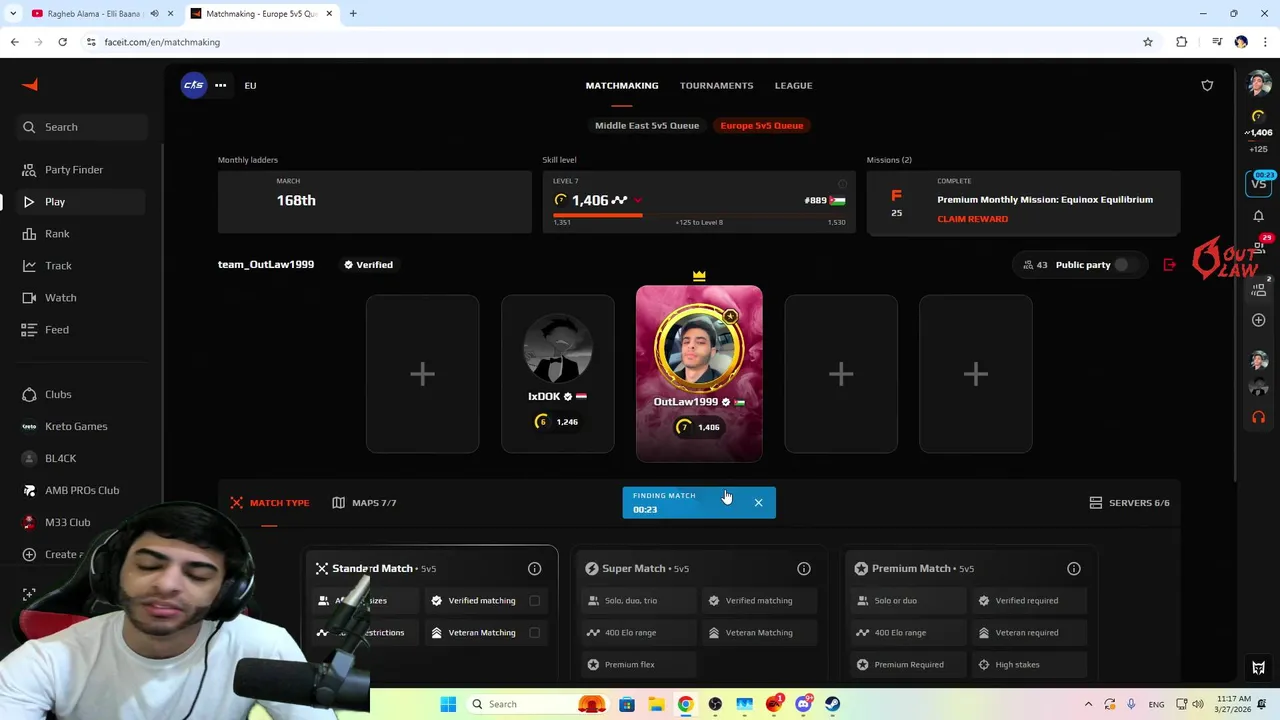
Task: Expand the Maps 7/7 selector
Action: 364,503
